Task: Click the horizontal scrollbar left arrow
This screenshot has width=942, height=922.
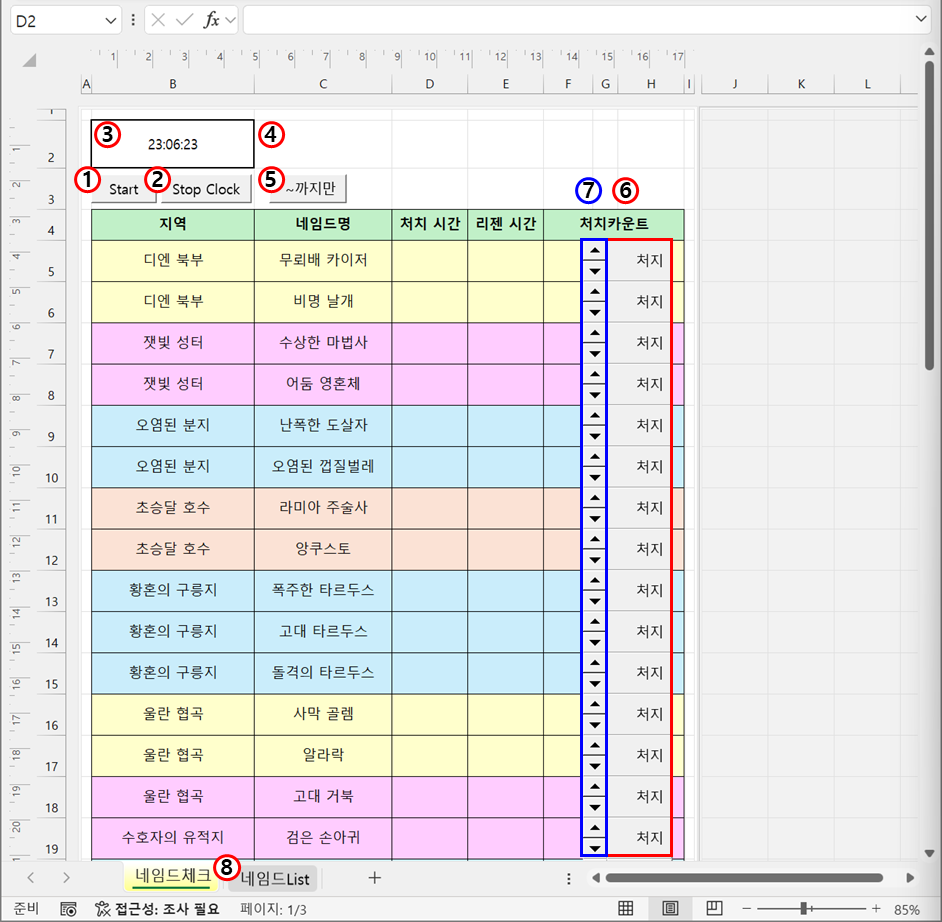Action: [x=595, y=878]
